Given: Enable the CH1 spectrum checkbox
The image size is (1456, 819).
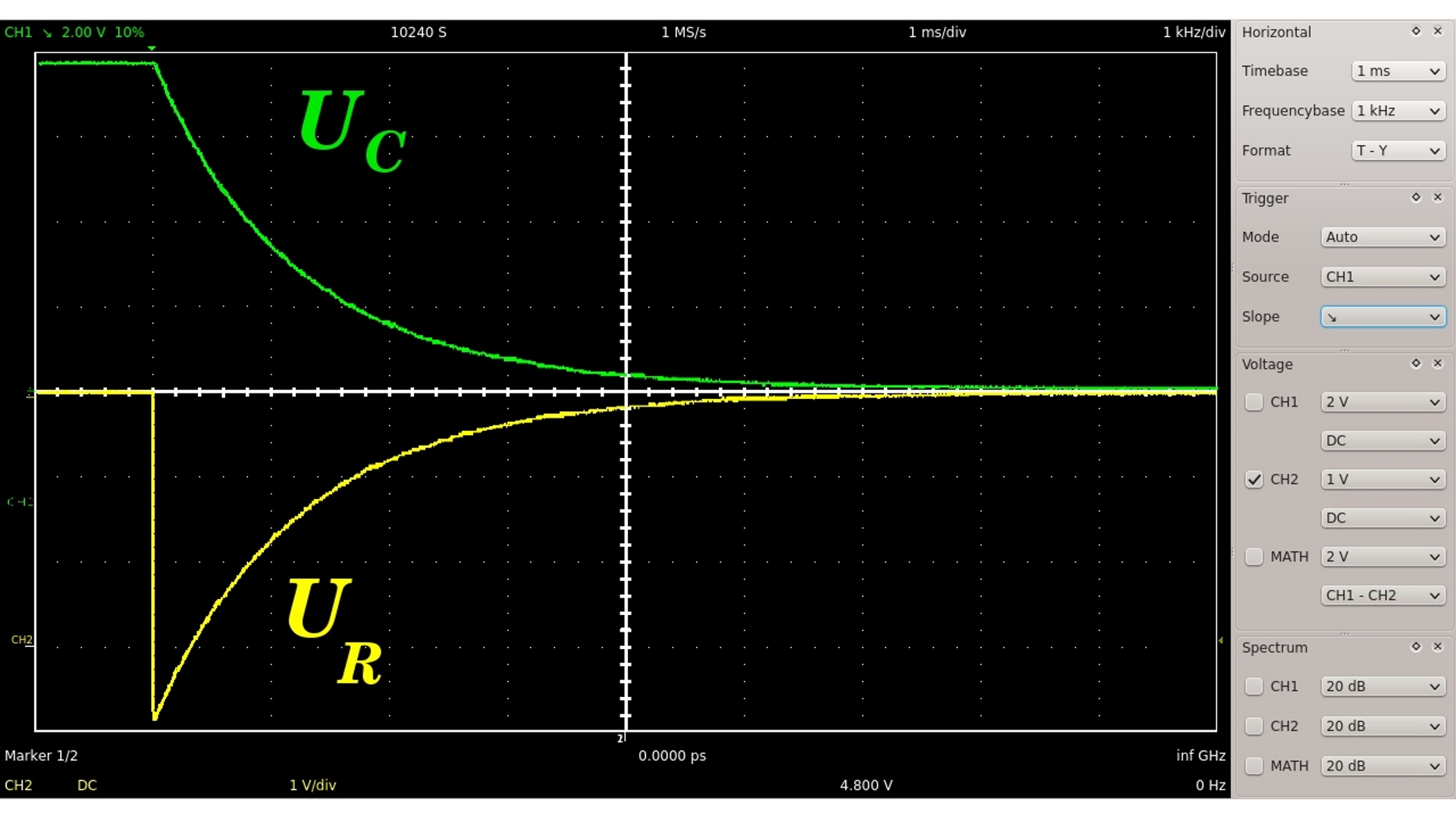Looking at the screenshot, I should click(x=1254, y=686).
